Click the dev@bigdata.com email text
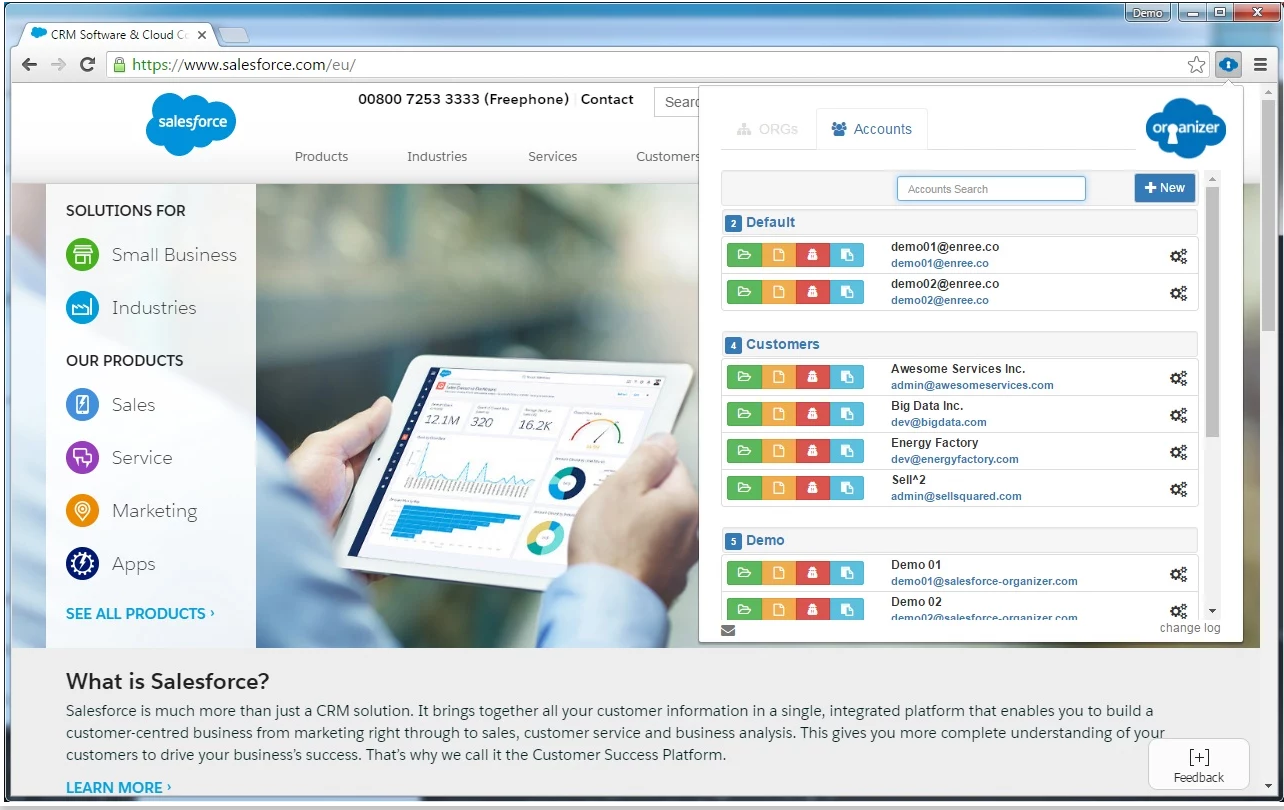The image size is (1284, 810). click(x=939, y=422)
